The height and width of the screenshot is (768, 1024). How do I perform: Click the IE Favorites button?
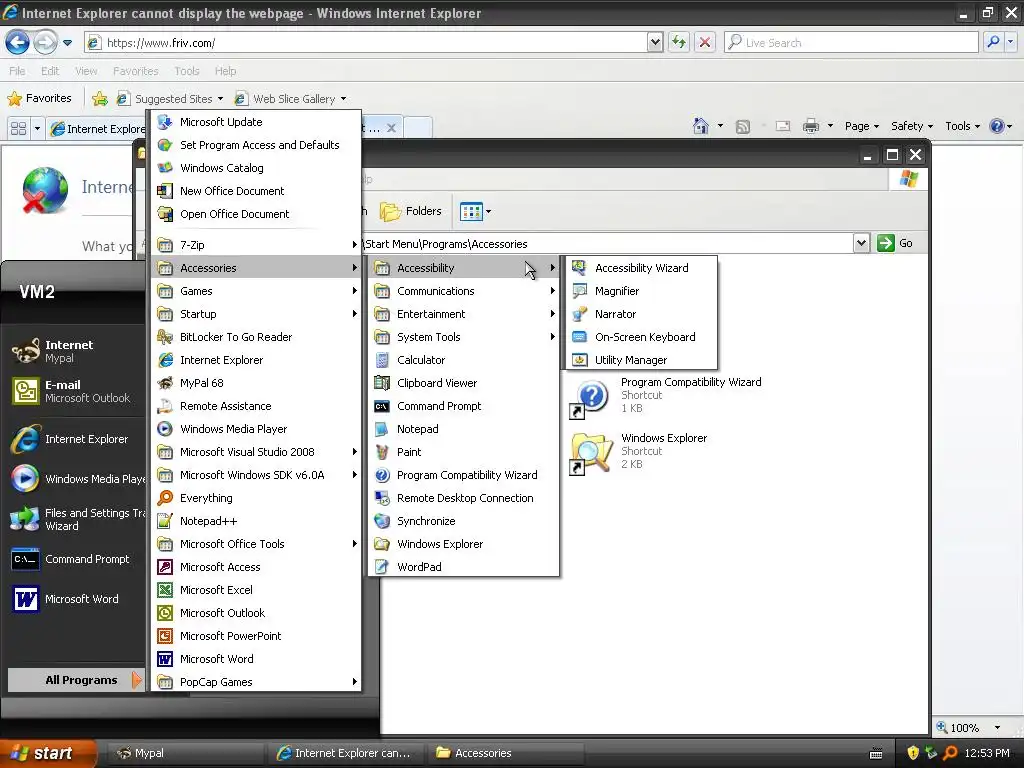tap(39, 98)
